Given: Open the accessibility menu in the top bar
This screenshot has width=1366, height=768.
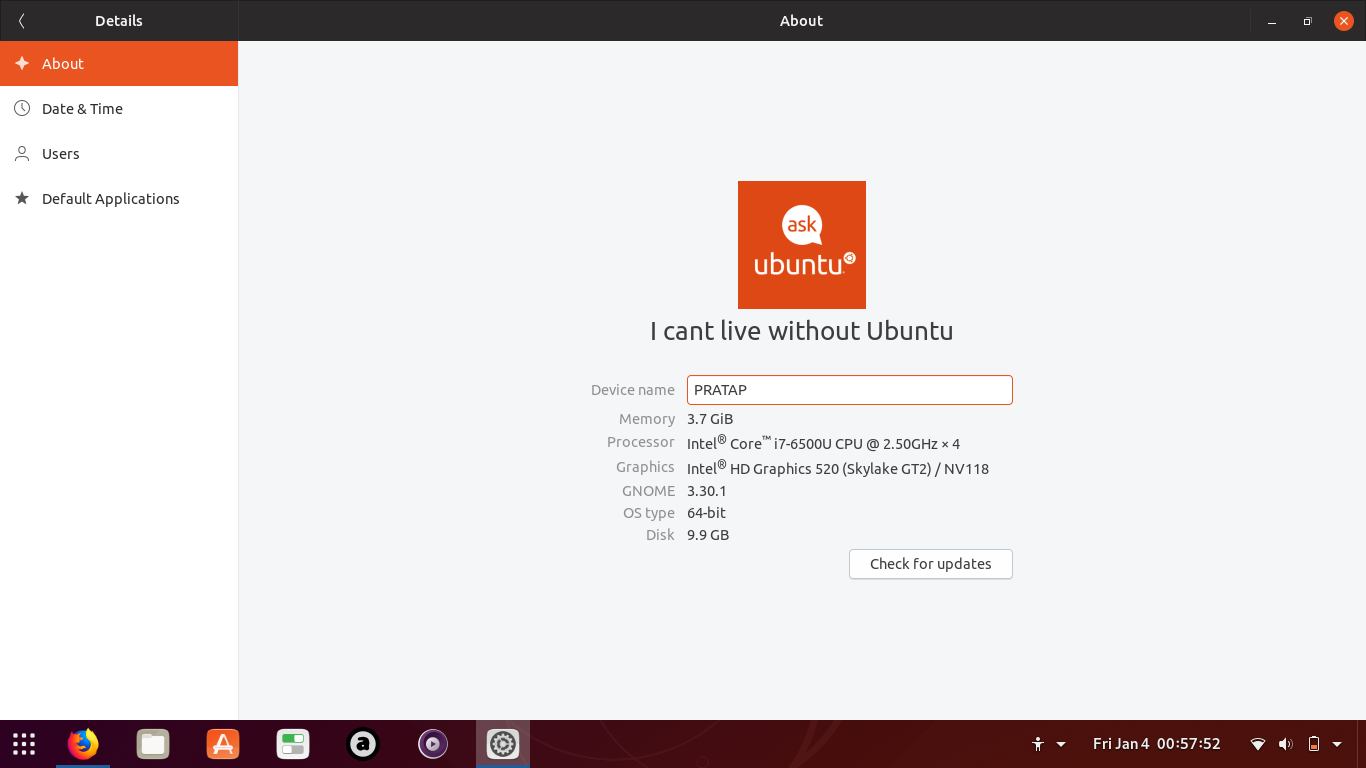Looking at the screenshot, I should (1037, 744).
